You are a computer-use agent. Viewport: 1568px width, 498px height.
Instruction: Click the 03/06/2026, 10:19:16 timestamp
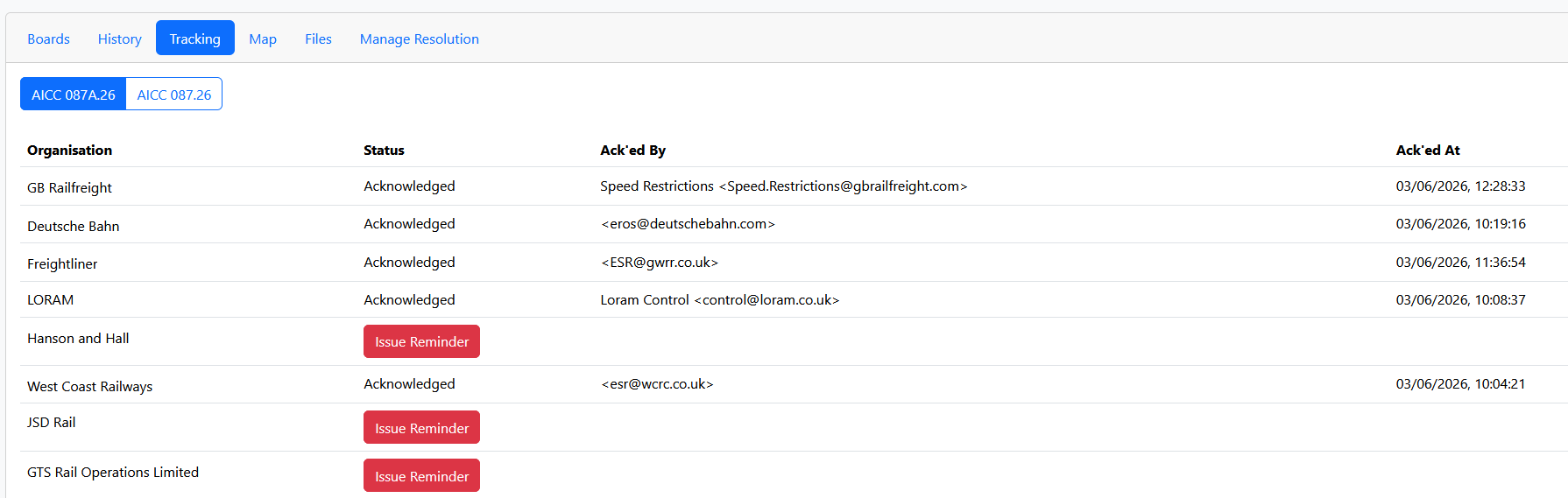1460,223
